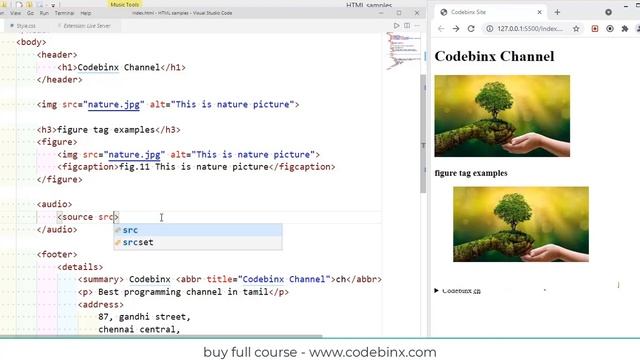Click the <footer> tag line

[57, 254]
